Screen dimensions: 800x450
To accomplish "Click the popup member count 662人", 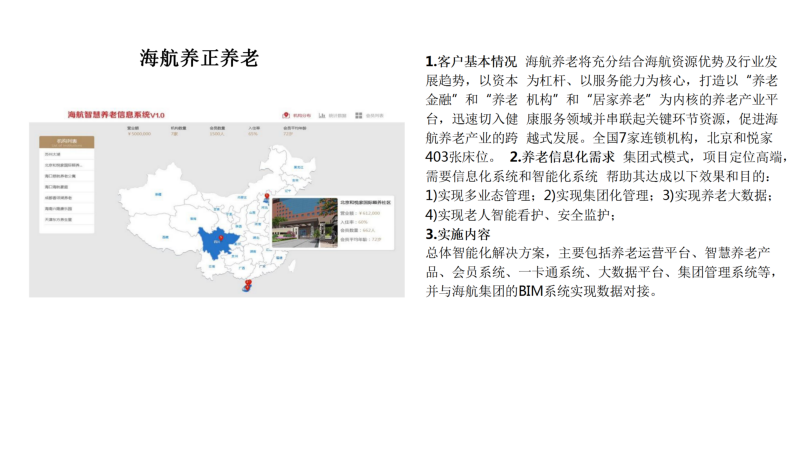I will 368,231.
